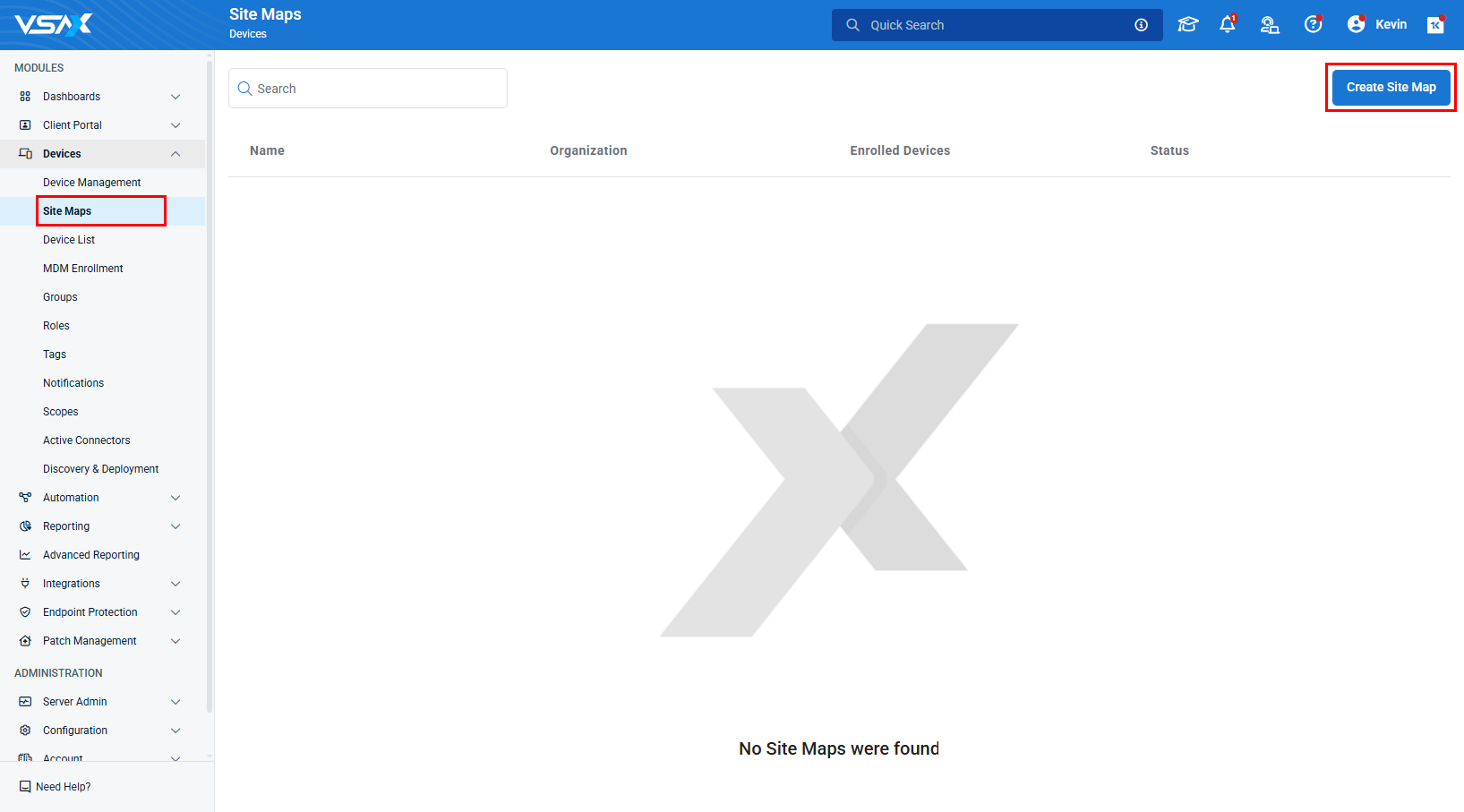This screenshot has width=1464, height=812.
Task: Click the Need Help? link
Action: click(x=64, y=787)
